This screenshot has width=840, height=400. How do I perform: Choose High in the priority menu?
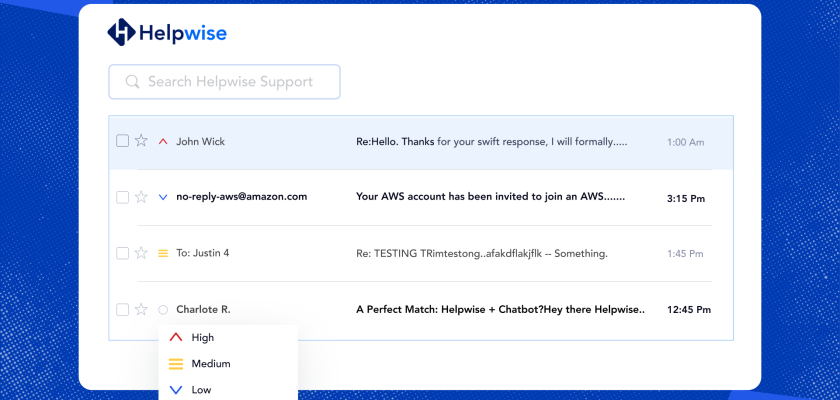coord(202,338)
